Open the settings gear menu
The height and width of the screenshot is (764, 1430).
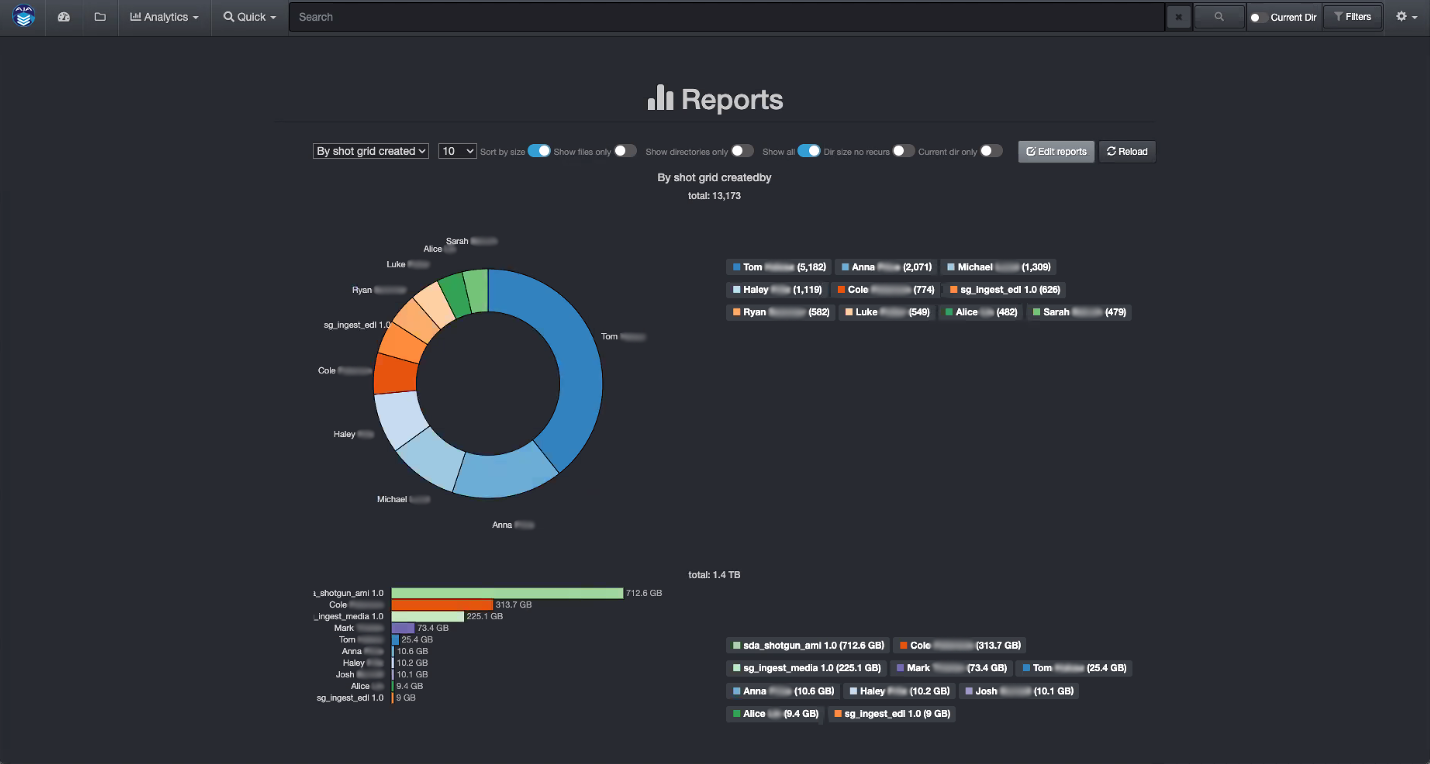click(x=1404, y=17)
